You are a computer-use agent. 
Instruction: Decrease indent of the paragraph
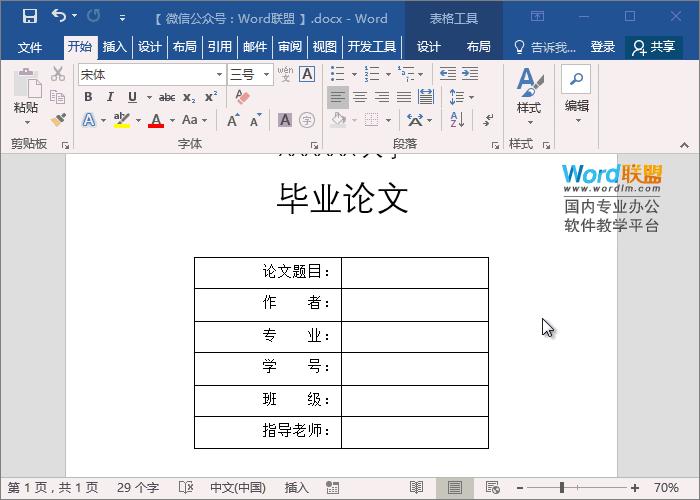pyautogui.click(x=447, y=73)
